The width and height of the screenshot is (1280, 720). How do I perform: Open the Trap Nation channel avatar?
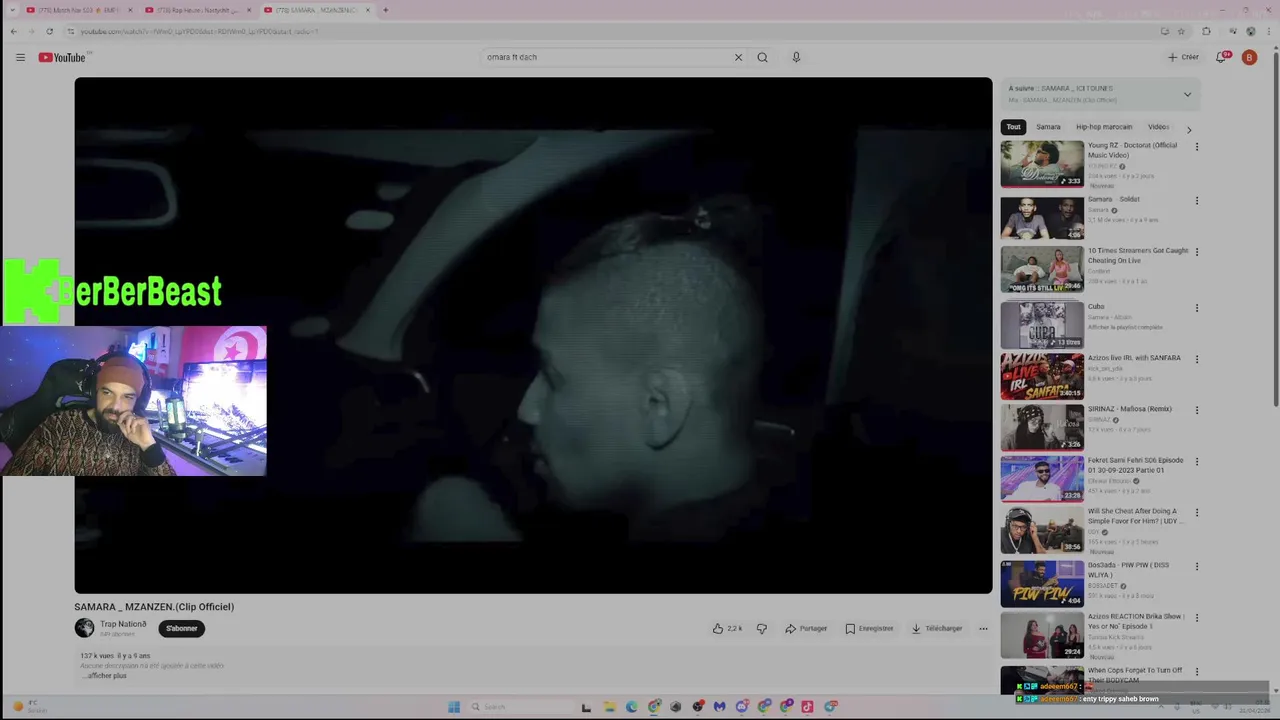click(x=84, y=628)
